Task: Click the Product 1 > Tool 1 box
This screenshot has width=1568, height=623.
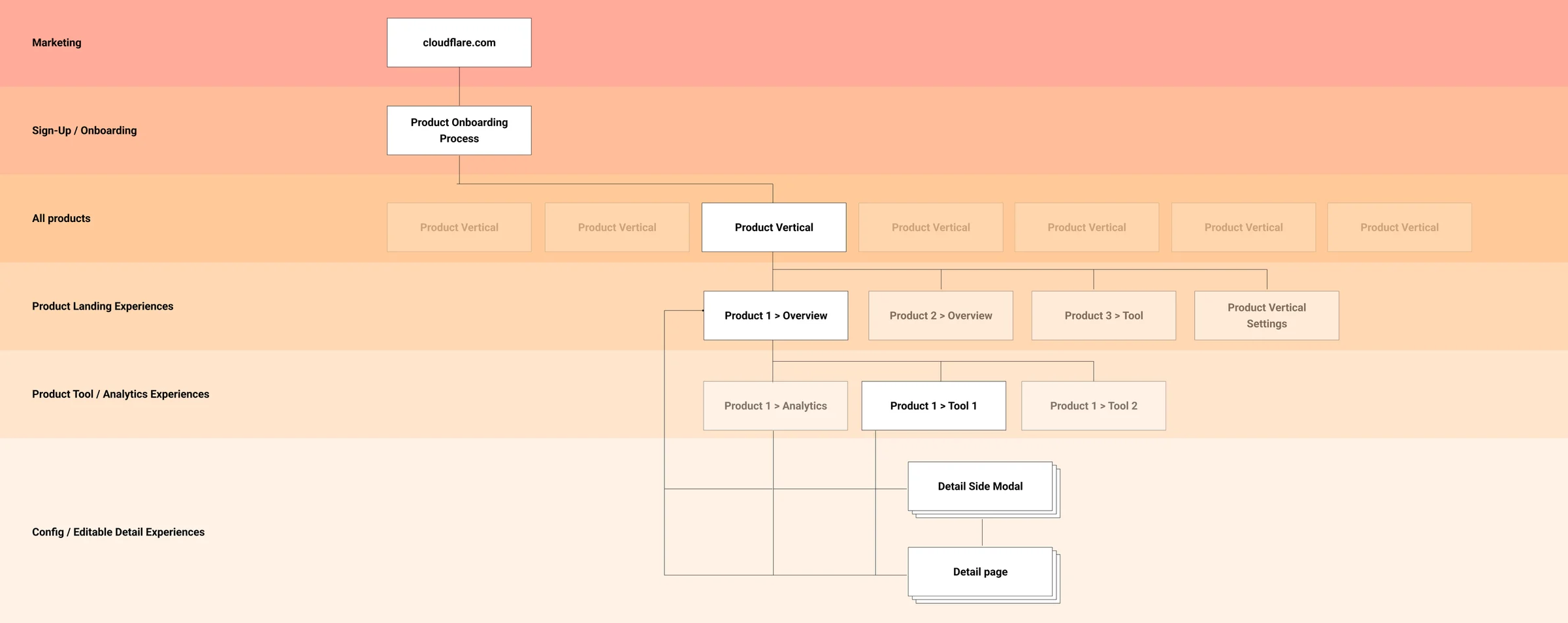Action: 933,406
